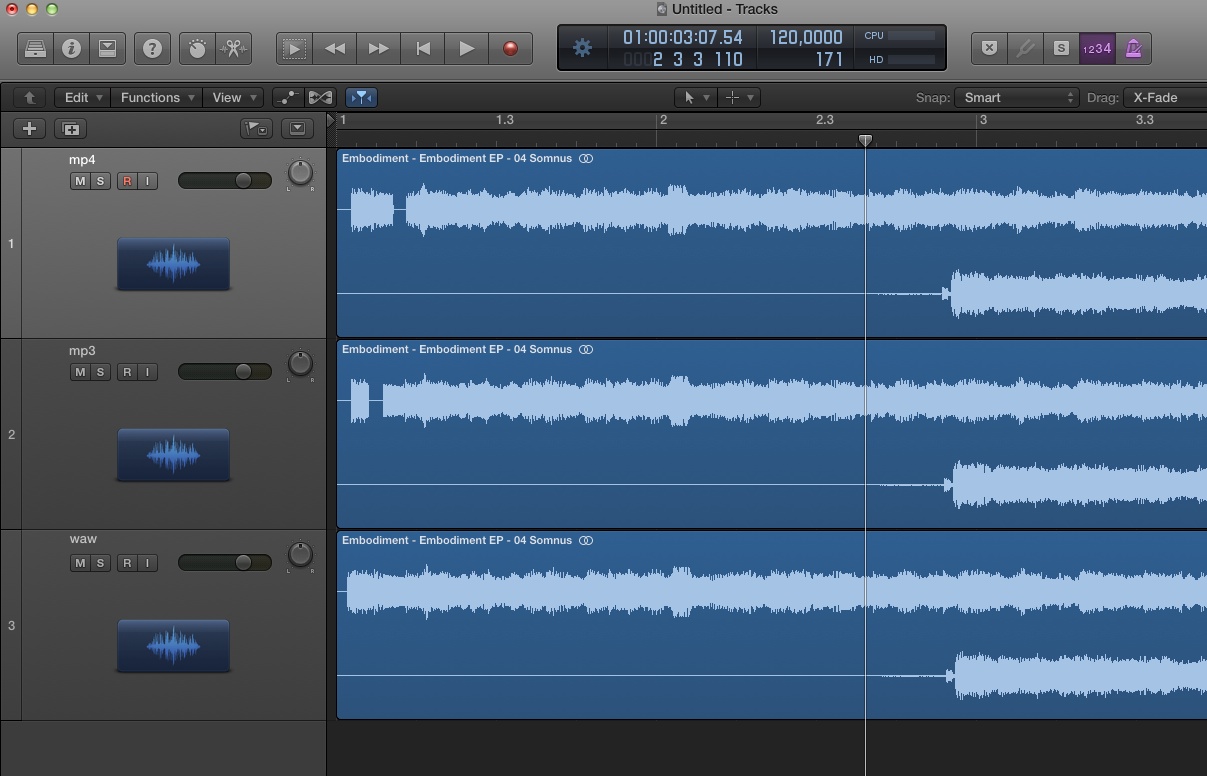Enable the Metronome click
1207x776 pixels.
tap(1134, 48)
